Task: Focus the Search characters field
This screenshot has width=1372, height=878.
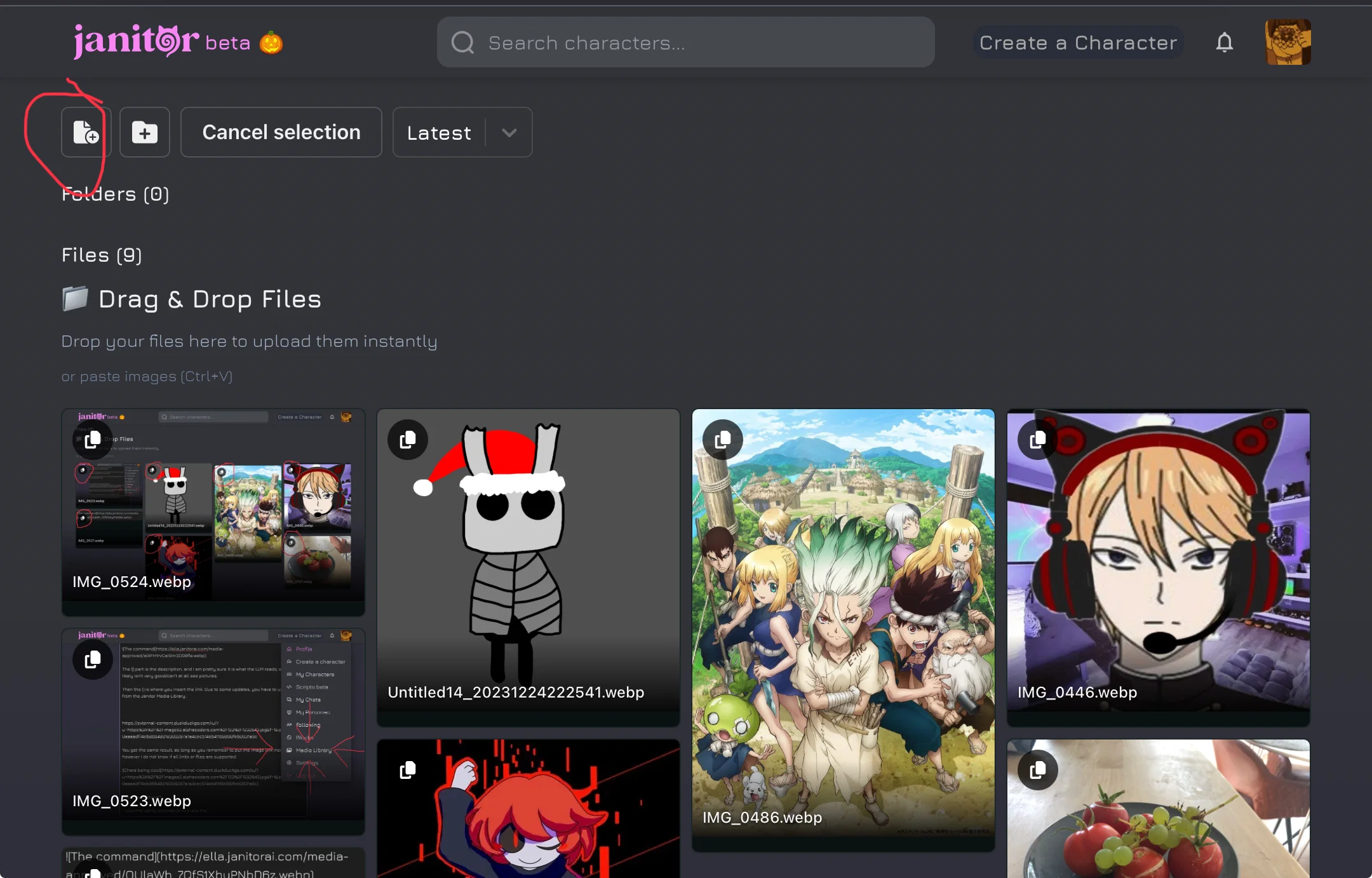Action: pos(685,43)
